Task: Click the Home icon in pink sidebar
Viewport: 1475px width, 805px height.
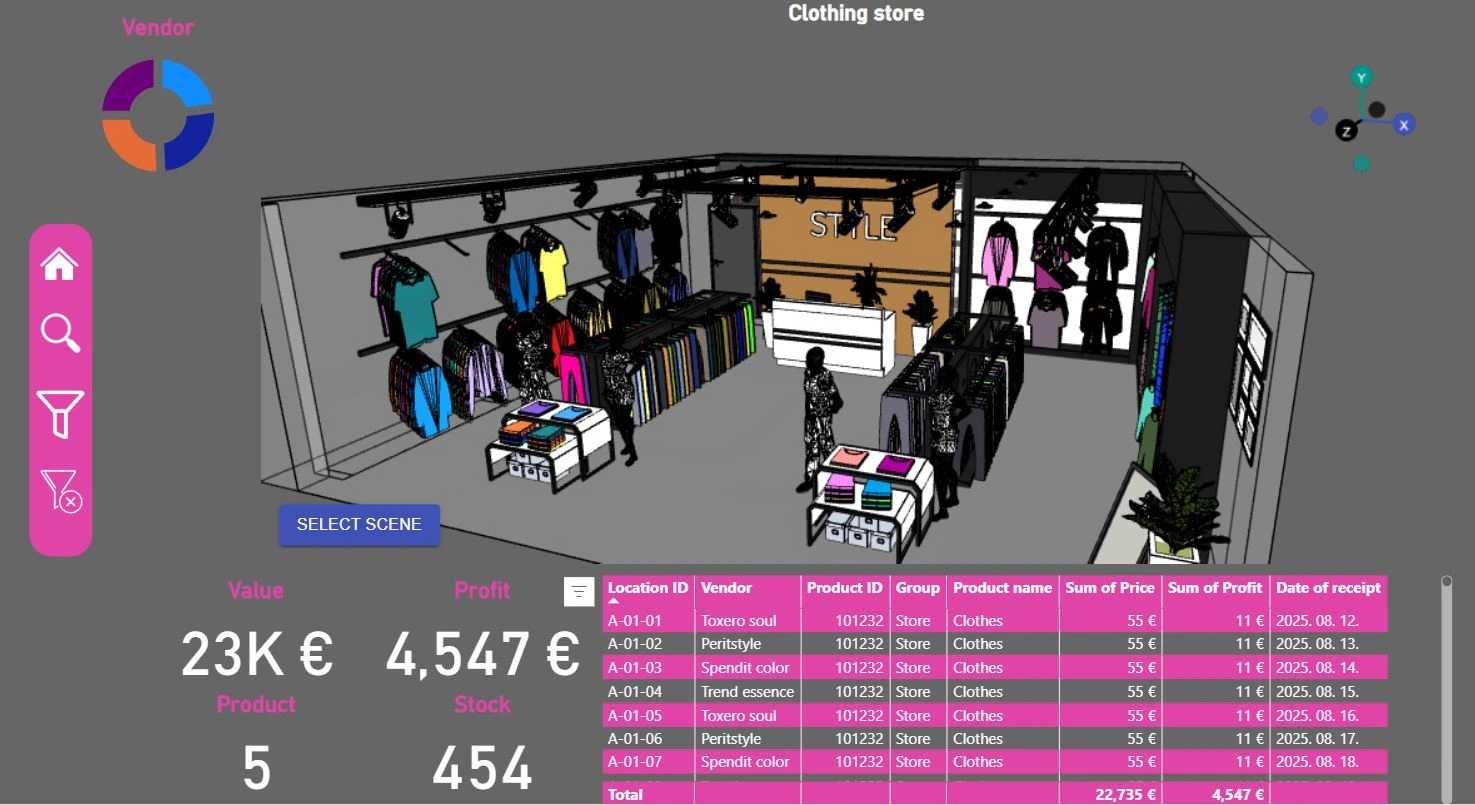Action: pos(60,265)
